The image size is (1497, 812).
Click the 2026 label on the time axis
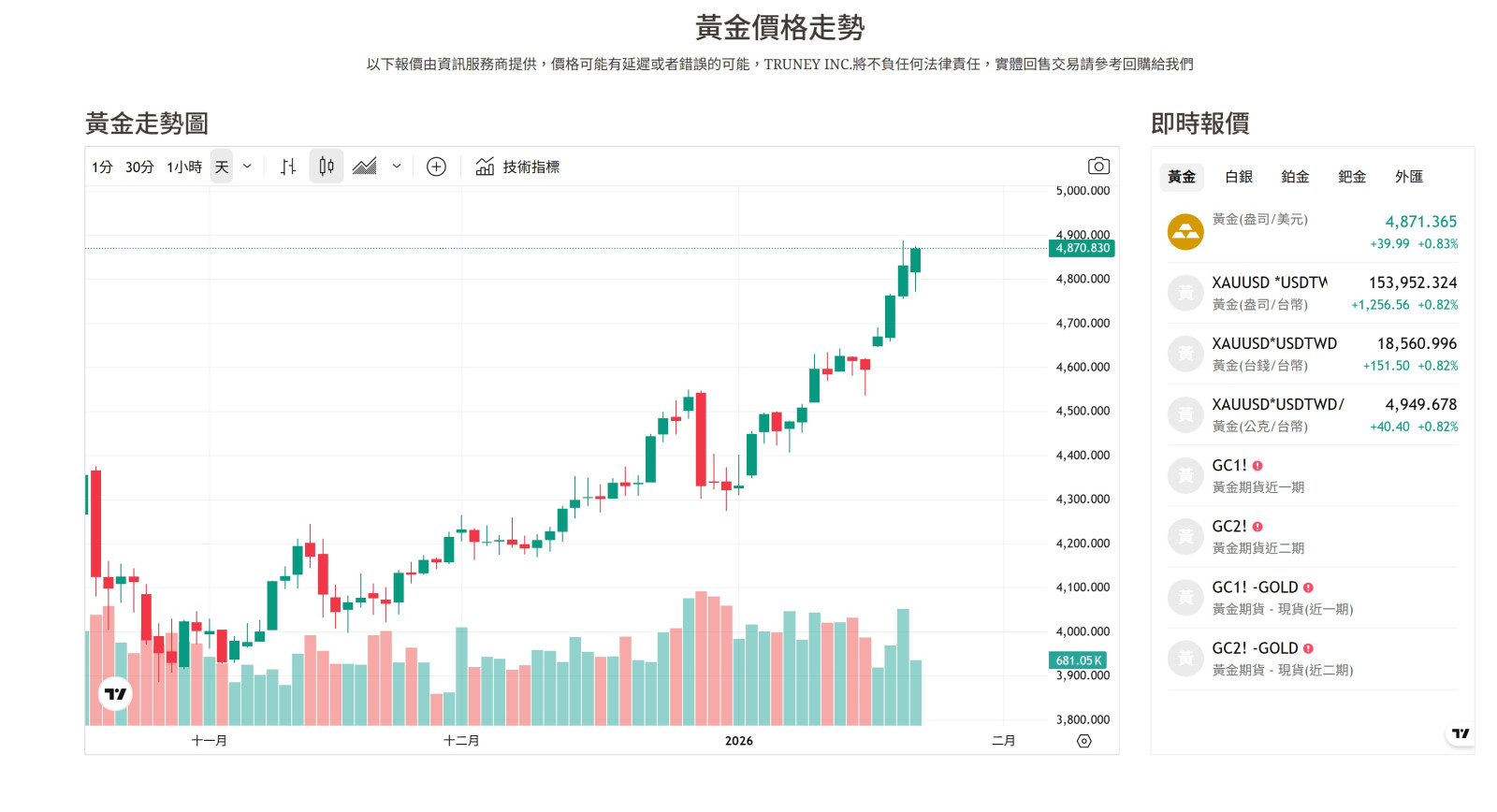[x=739, y=741]
